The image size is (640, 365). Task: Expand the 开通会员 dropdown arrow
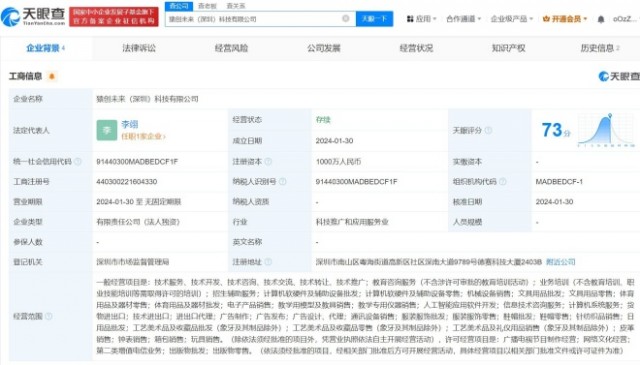pyautogui.click(x=585, y=19)
